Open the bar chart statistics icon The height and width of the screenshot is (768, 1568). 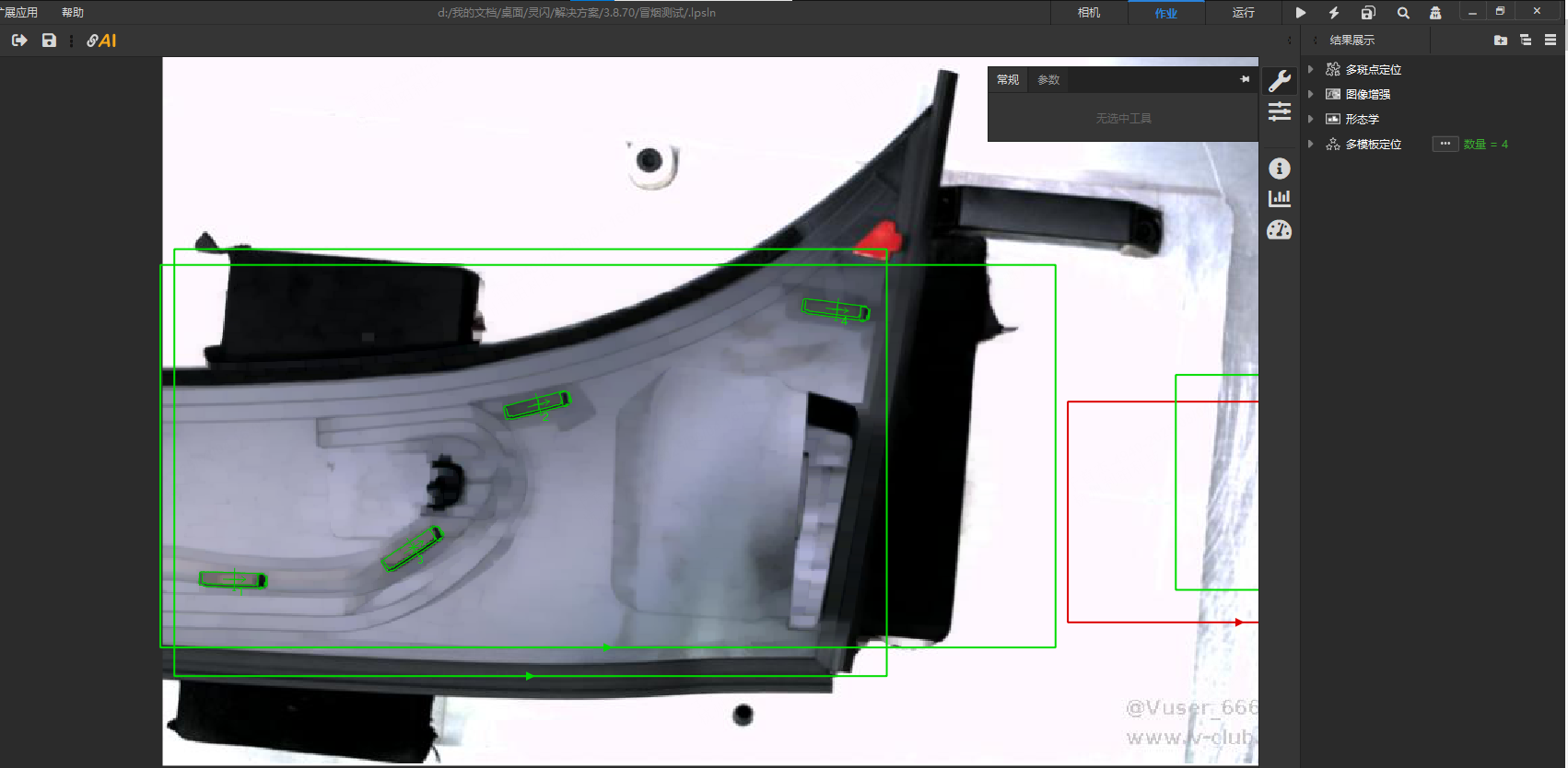pos(1280,199)
